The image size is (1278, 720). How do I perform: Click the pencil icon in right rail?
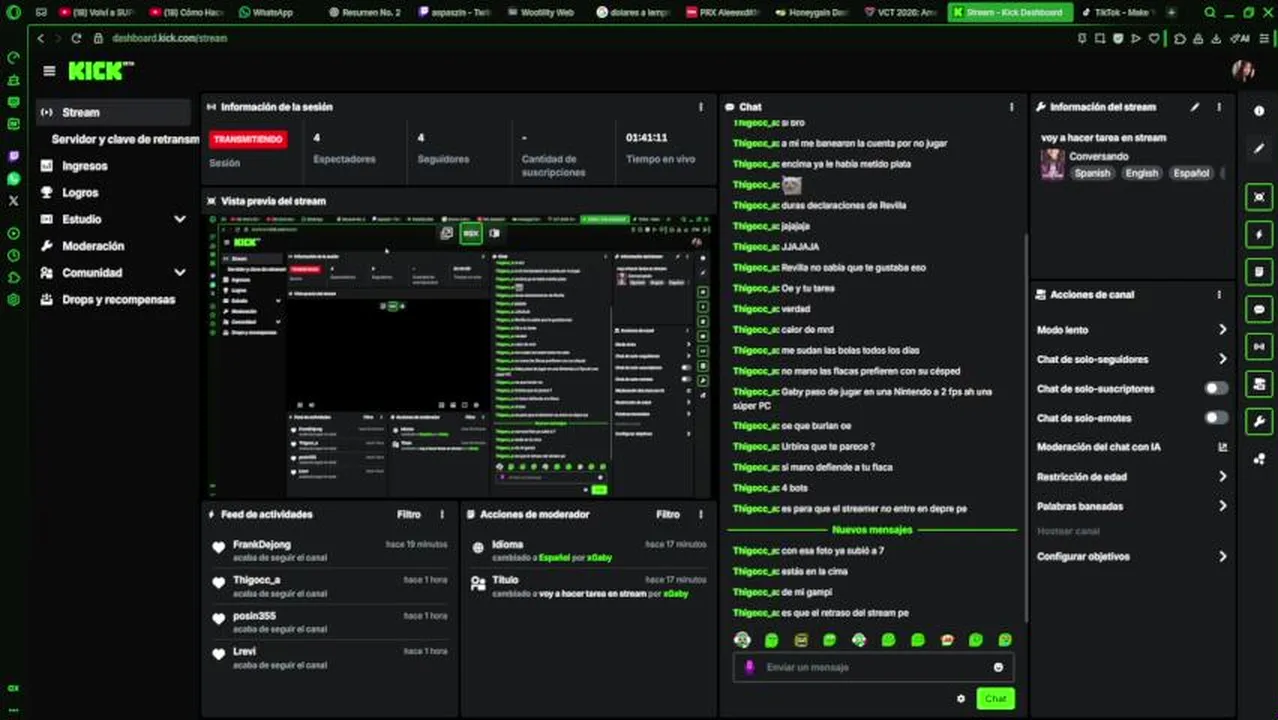[x=1259, y=149]
